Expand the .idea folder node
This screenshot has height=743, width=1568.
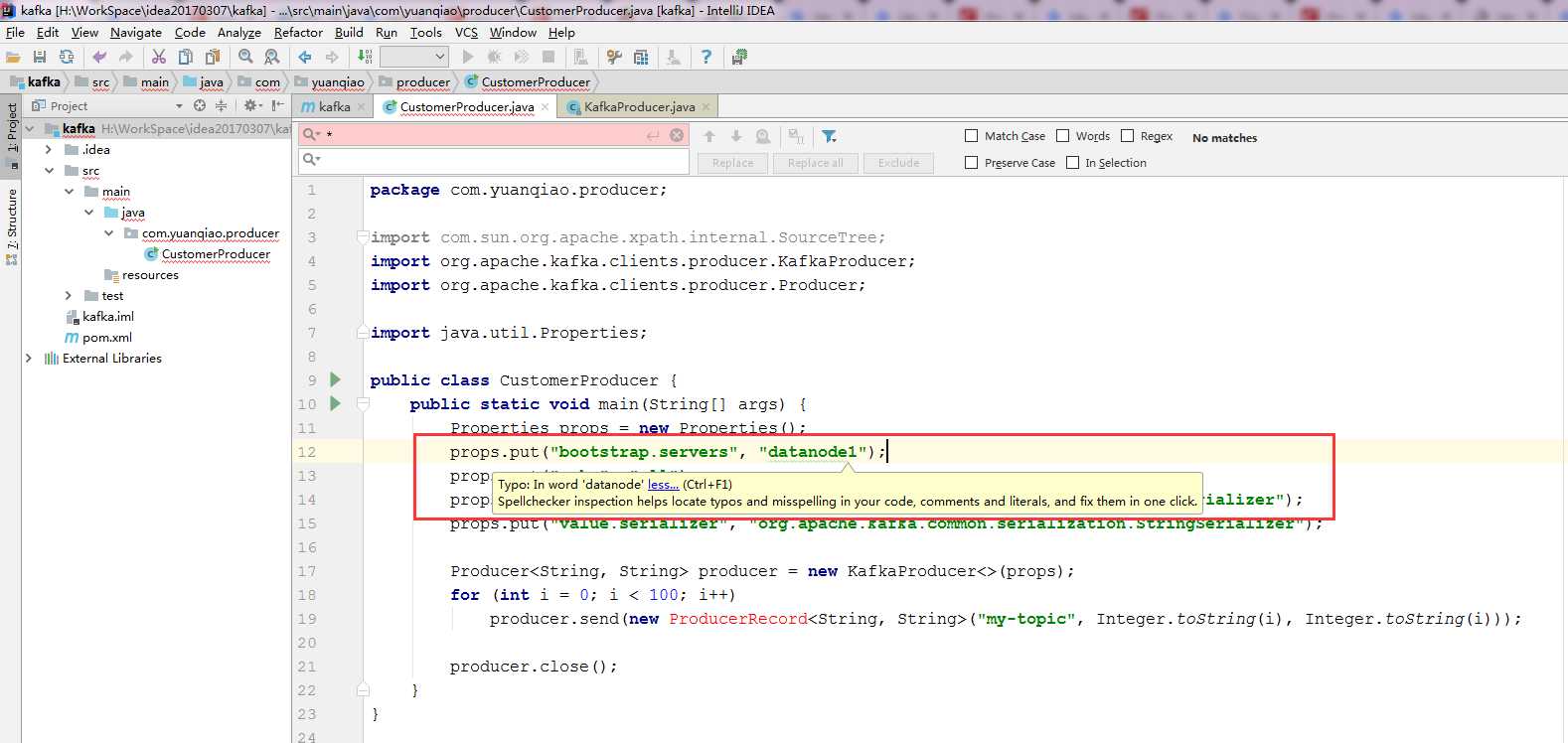pos(49,149)
